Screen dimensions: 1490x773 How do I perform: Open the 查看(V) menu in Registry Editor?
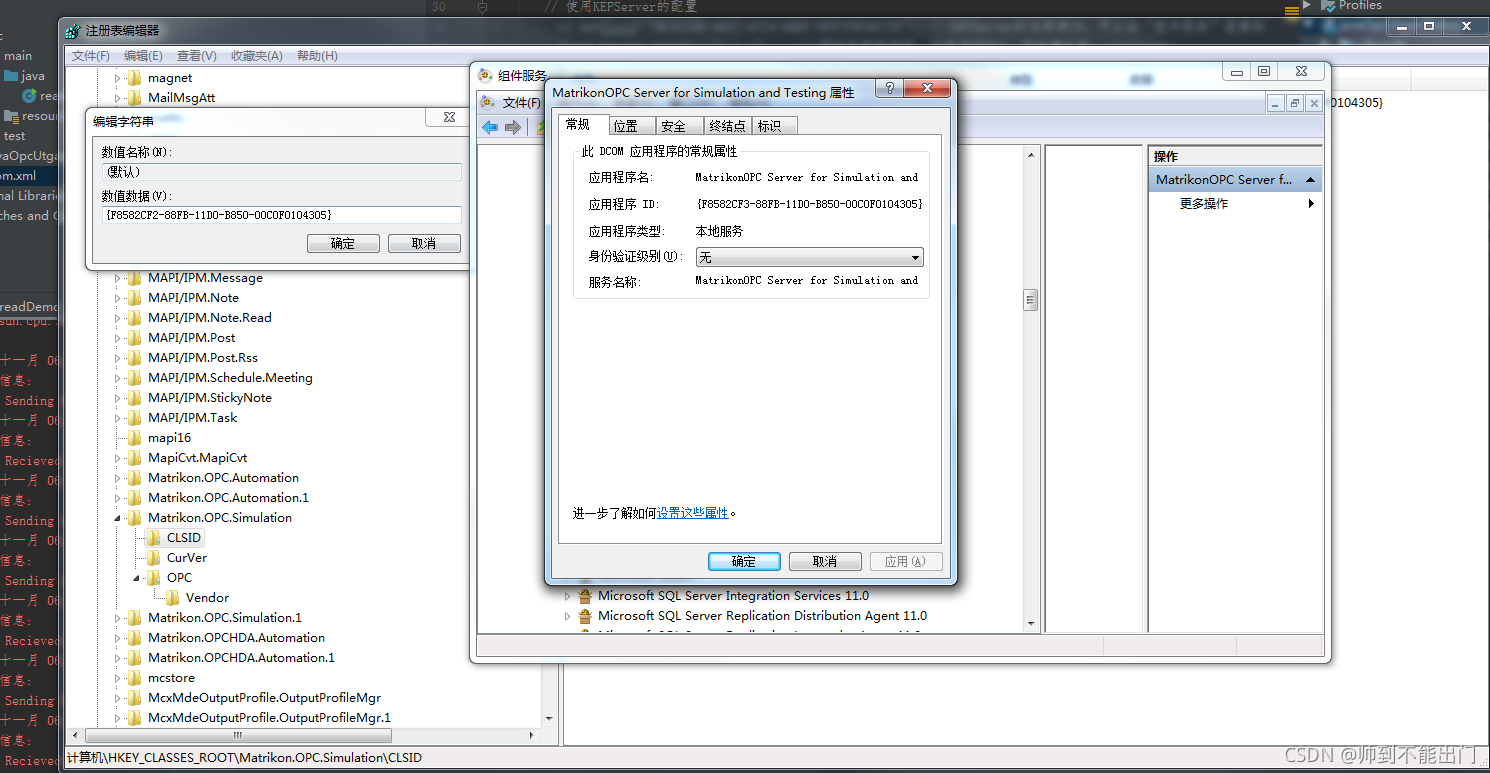[x=197, y=56]
